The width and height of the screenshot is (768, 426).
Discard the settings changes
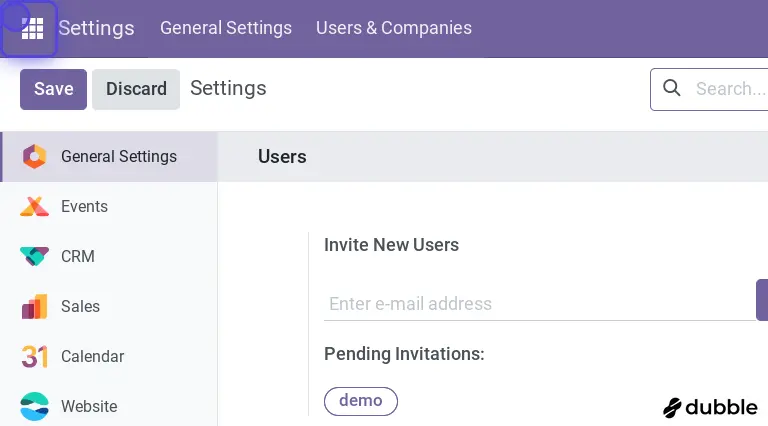point(136,89)
